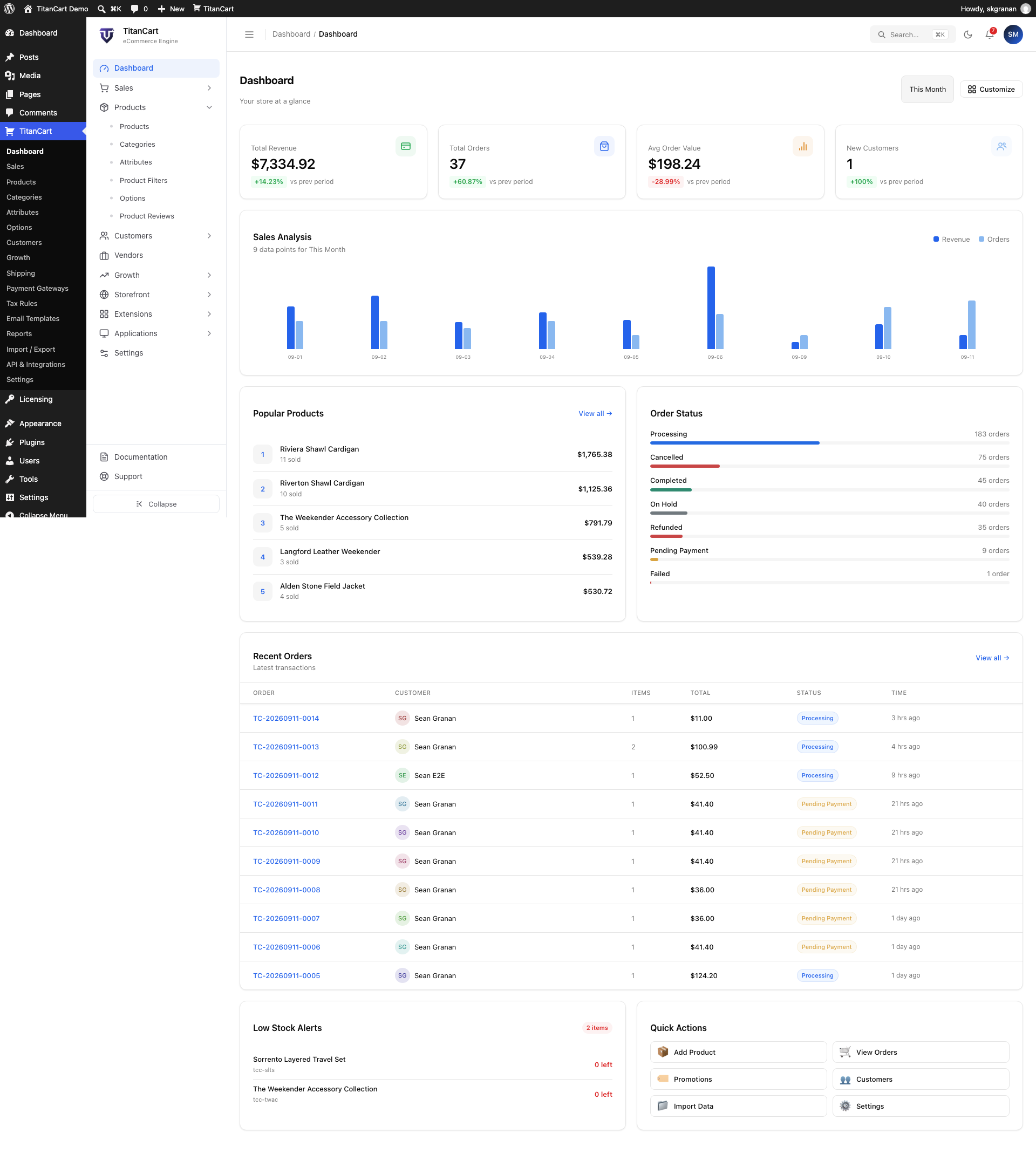The width and height of the screenshot is (1036, 1154).
Task: Click the Pending Payment badge for TC-20260911-0011
Action: [827, 803]
